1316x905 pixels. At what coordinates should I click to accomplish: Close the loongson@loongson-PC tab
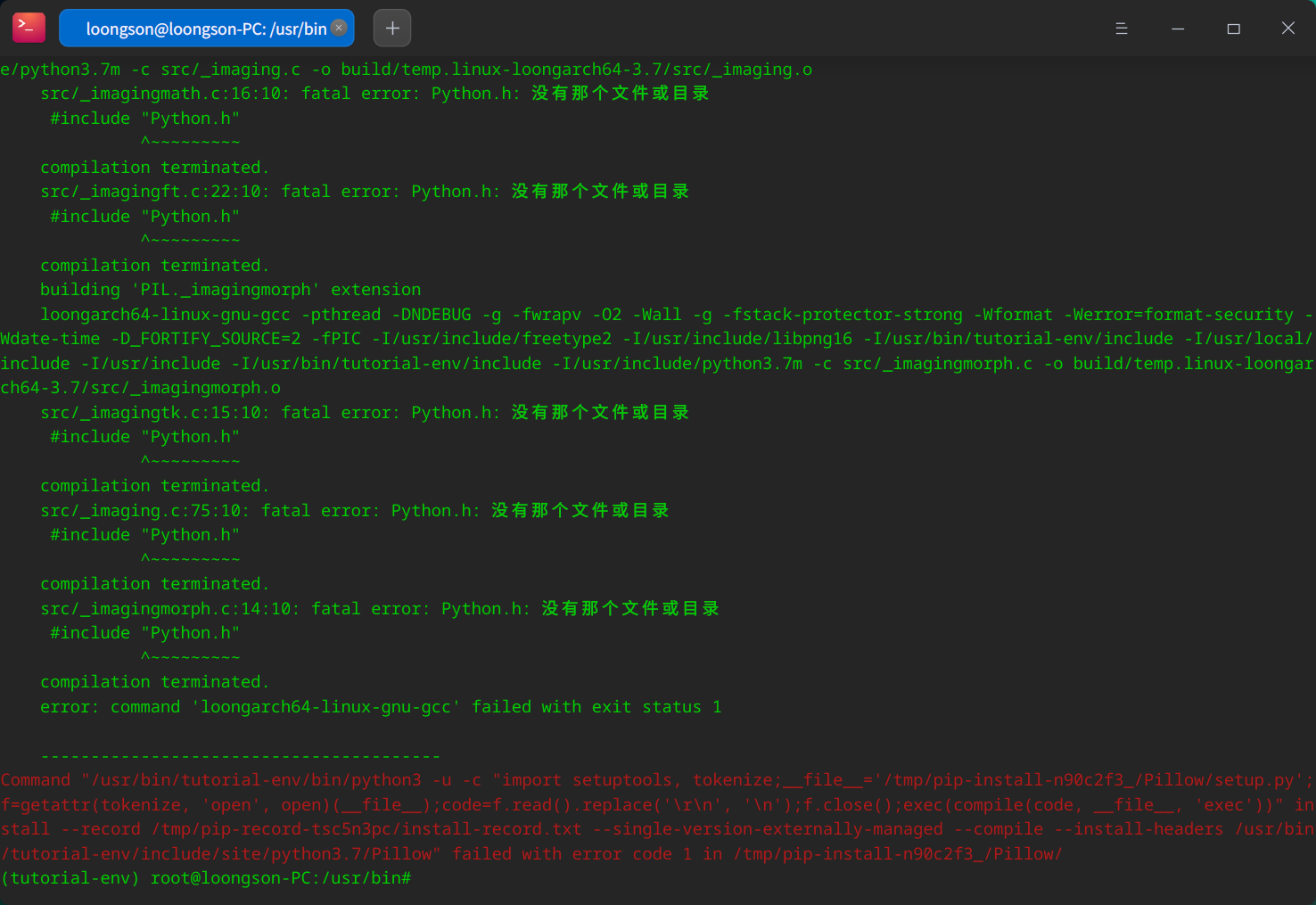click(x=339, y=28)
